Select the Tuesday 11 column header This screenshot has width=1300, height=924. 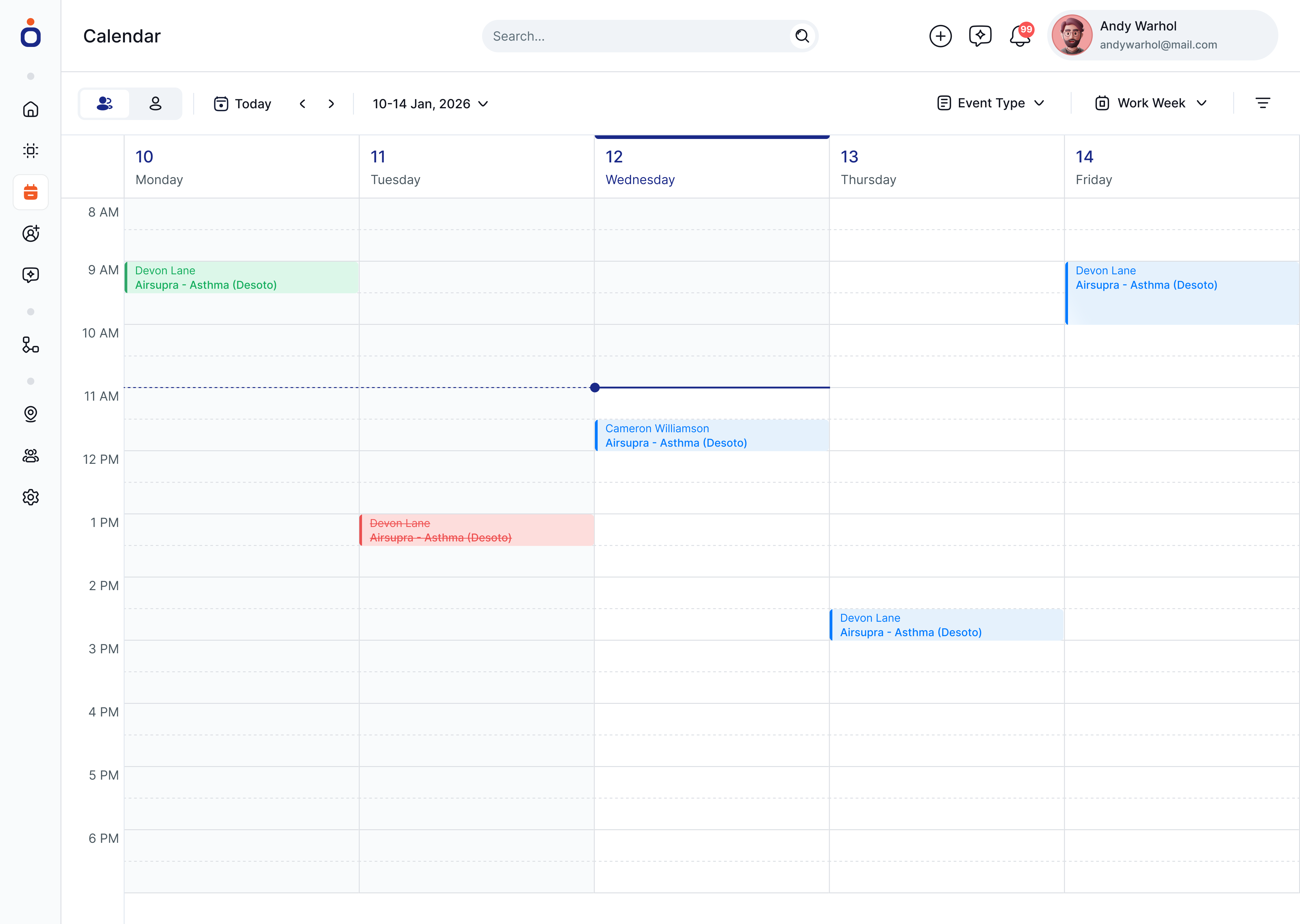(x=476, y=167)
